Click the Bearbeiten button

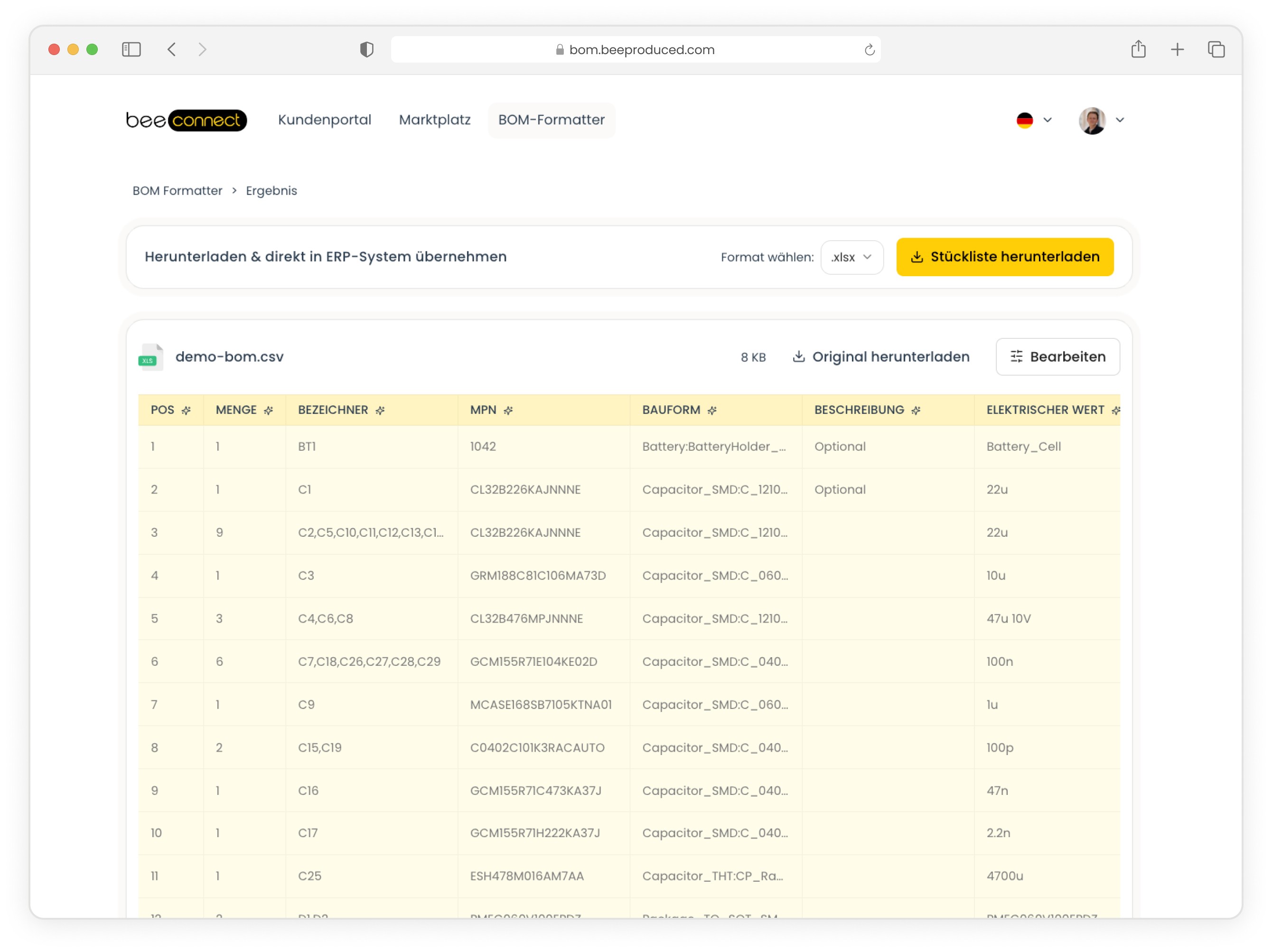click(x=1057, y=357)
